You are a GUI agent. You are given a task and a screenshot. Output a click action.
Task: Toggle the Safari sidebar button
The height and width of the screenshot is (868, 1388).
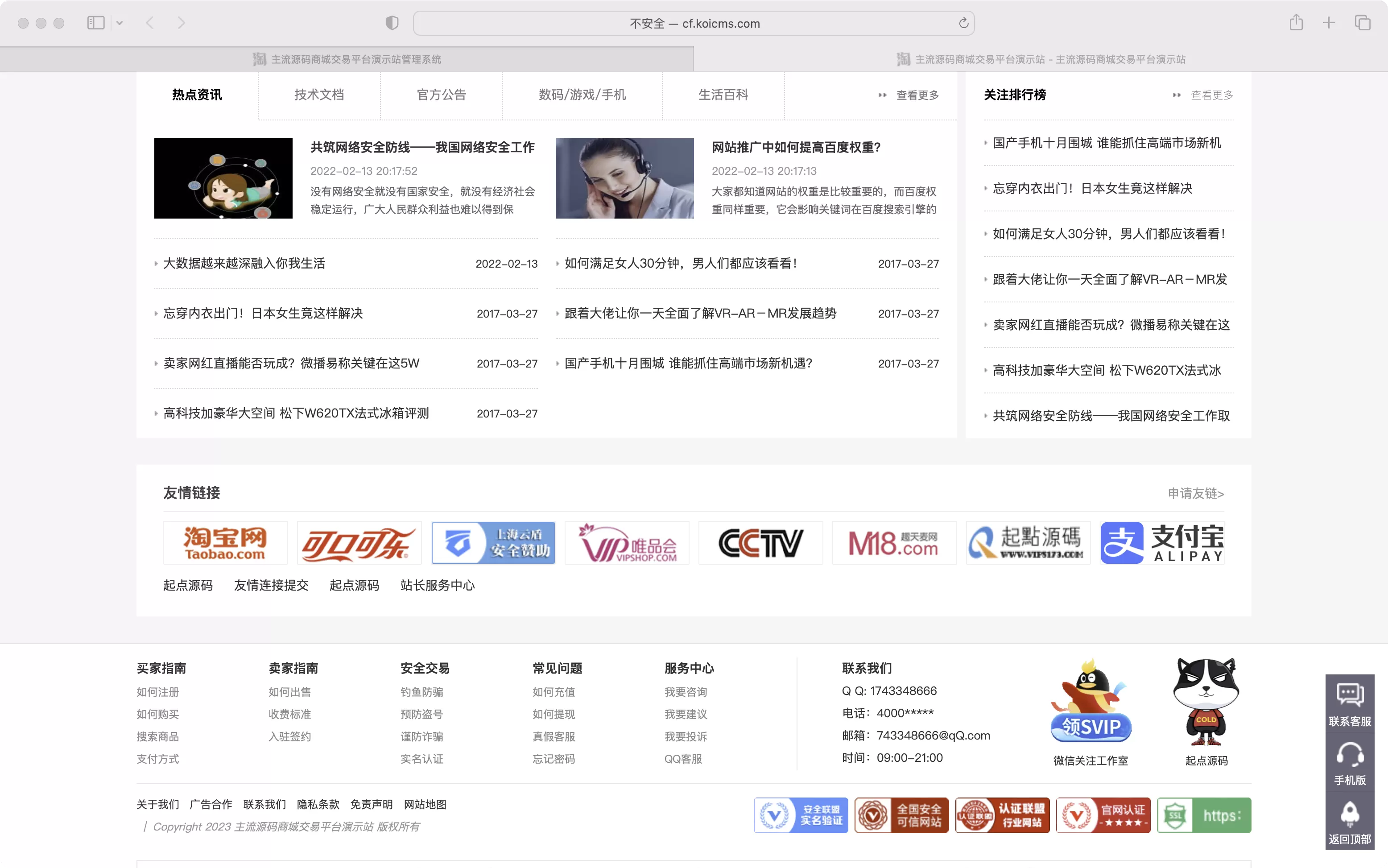[x=95, y=23]
